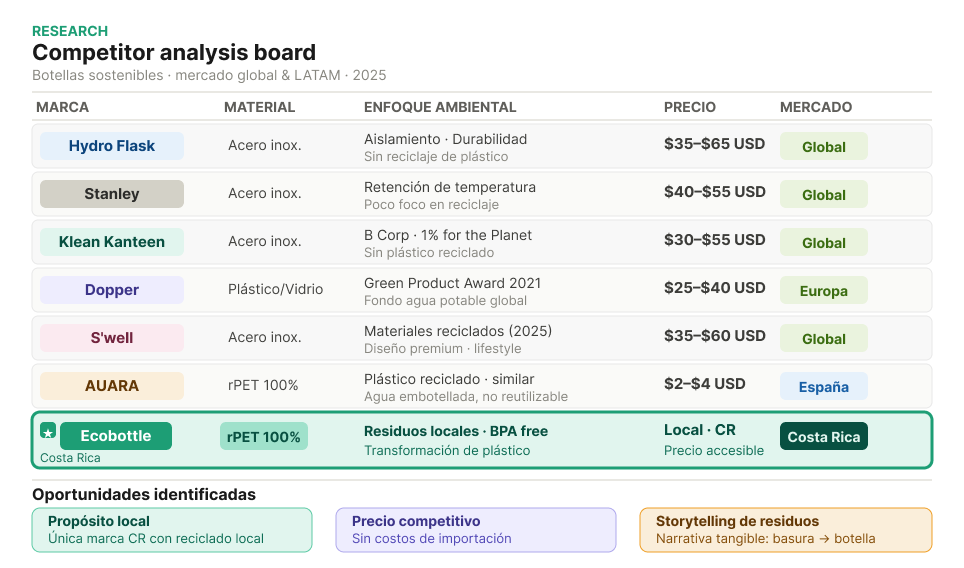Click Green Product Award 2021 text
Screen dimensions: 964x568
coord(452,283)
